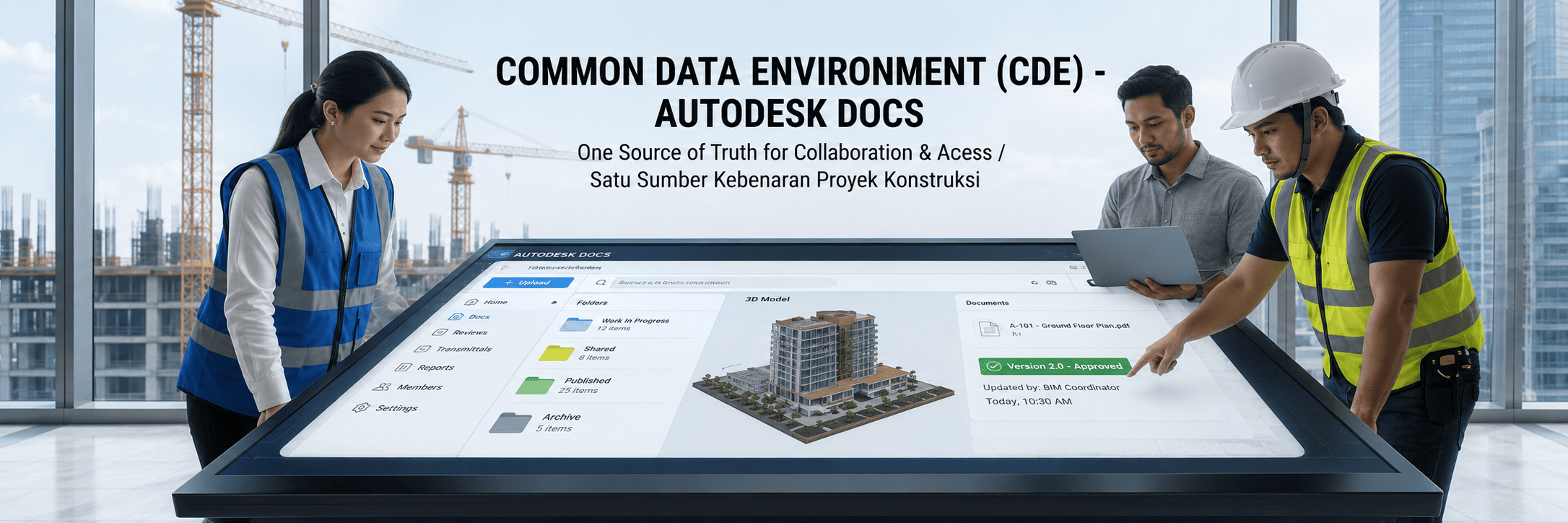Open the Reports section

[x=436, y=368]
